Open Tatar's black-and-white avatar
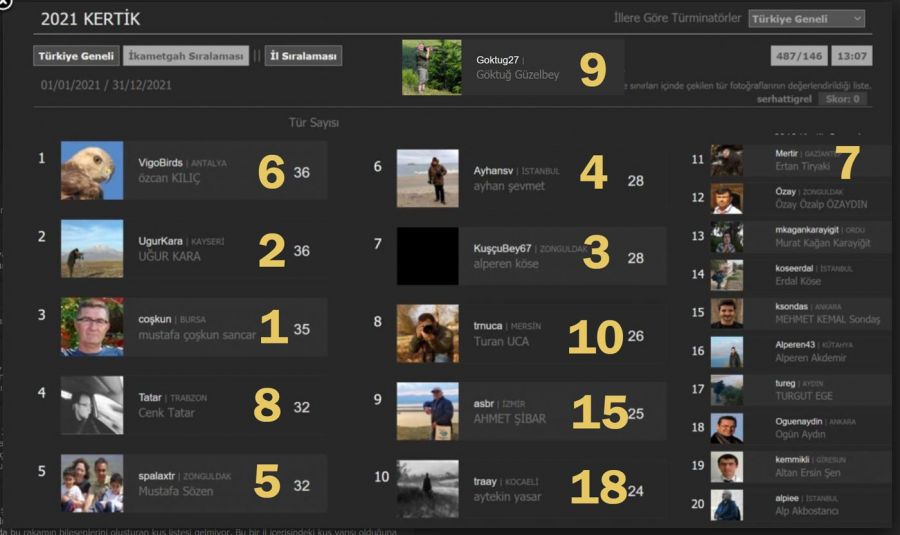Viewport: 900px width, 535px height. click(92, 405)
